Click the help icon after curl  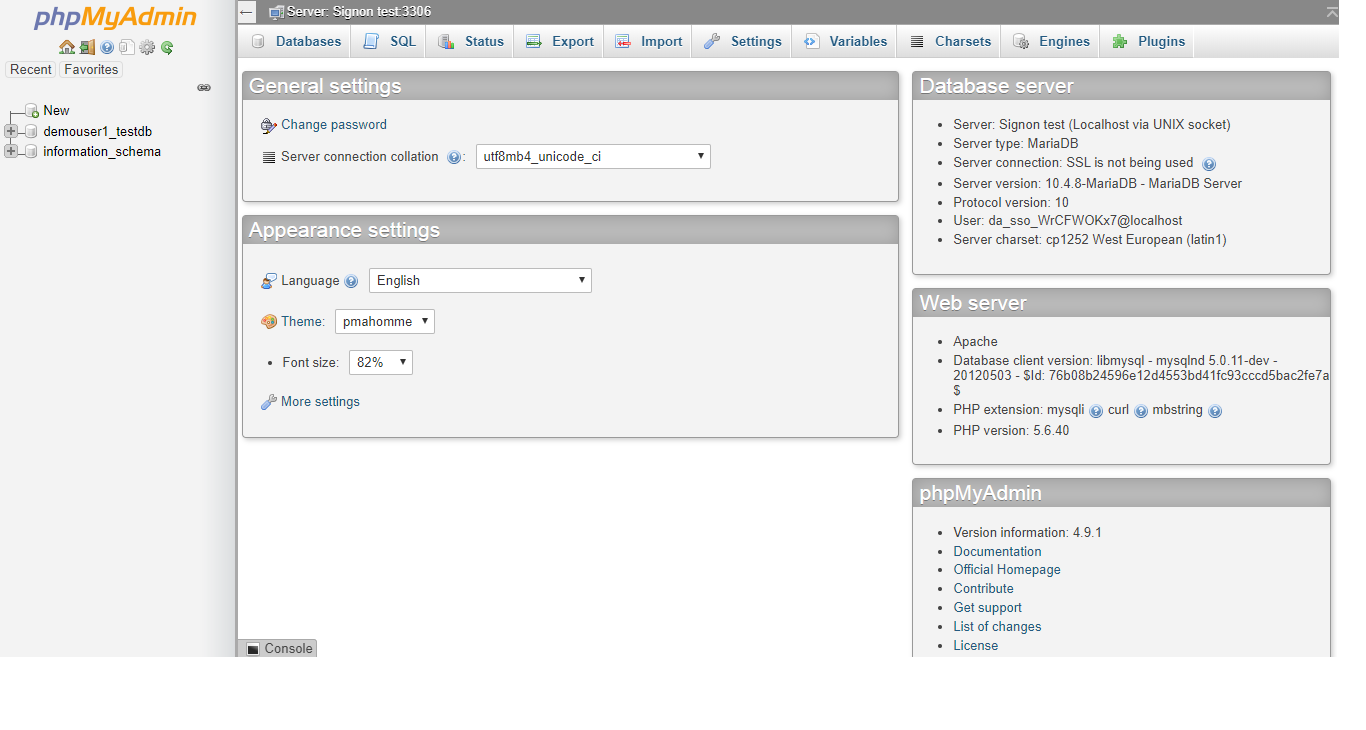pos(1141,411)
